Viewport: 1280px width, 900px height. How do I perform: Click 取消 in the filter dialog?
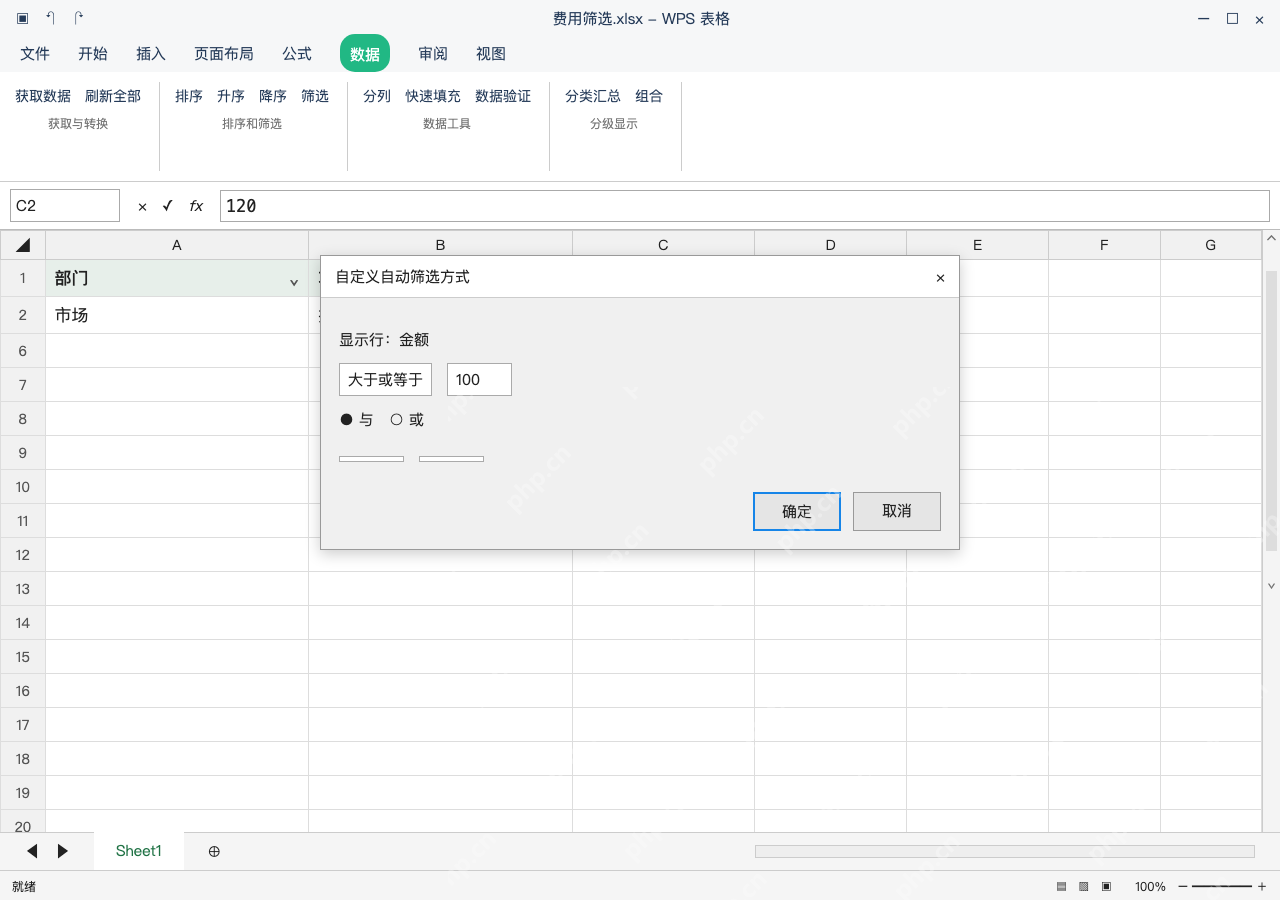897,511
